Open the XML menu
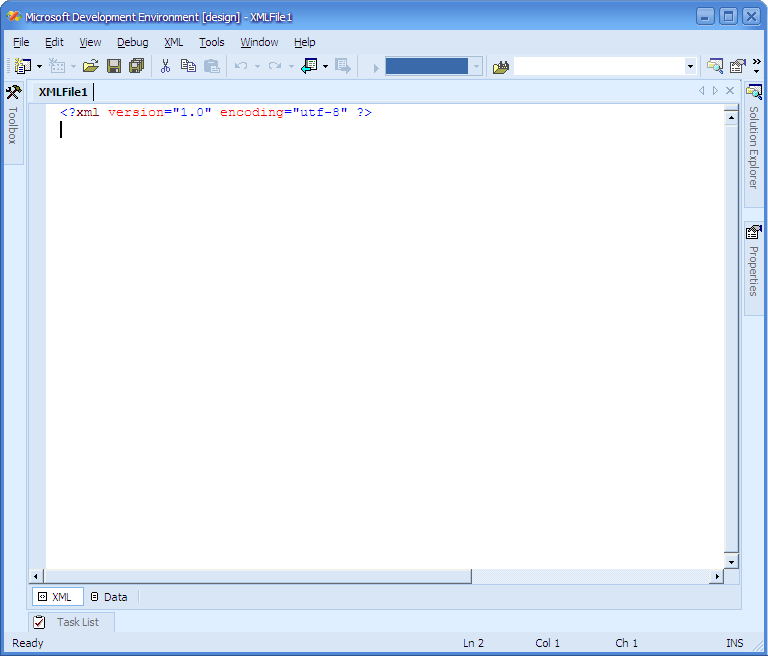Screen dimensions: 768x656 pos(174,42)
